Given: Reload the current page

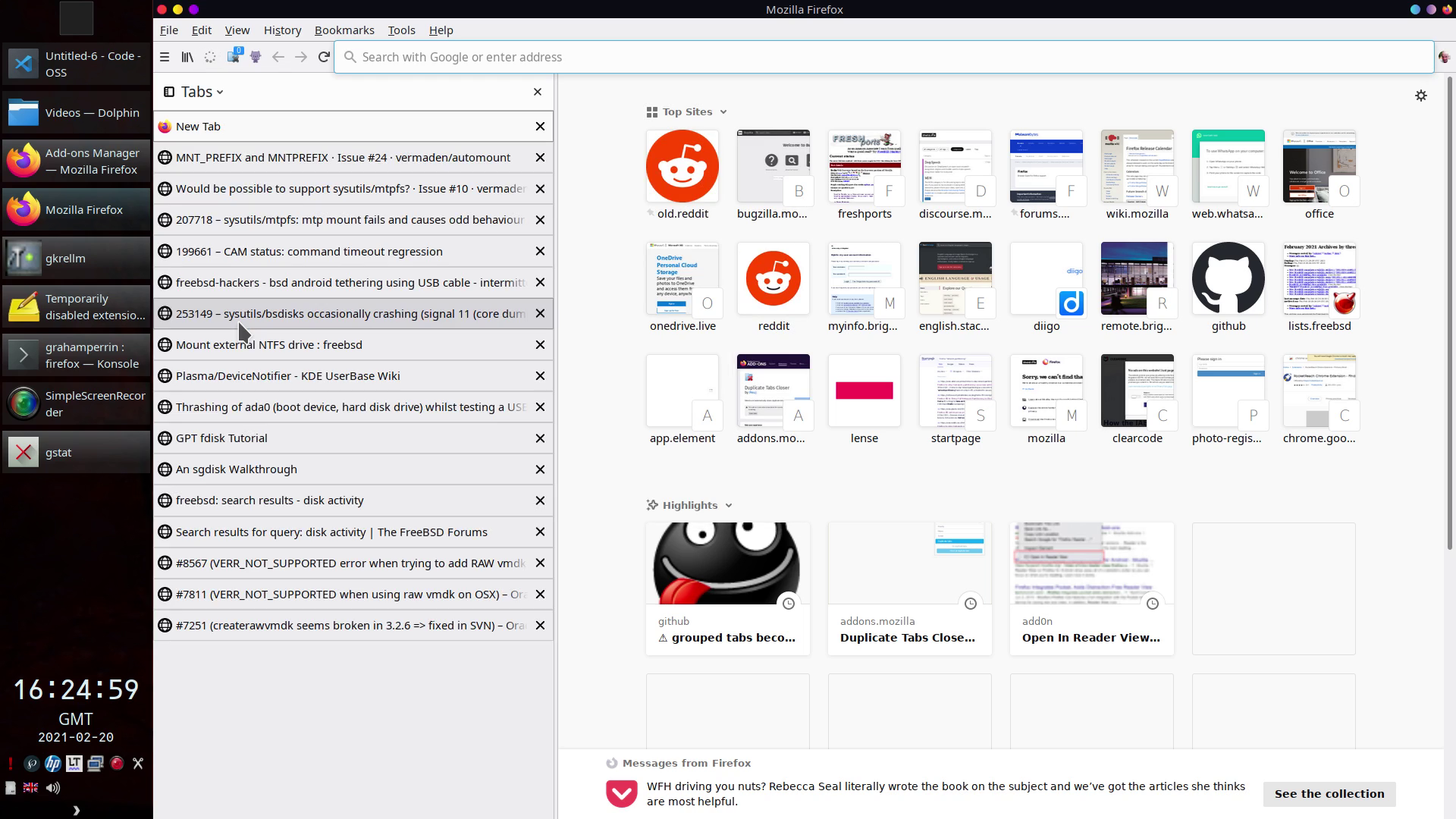Looking at the screenshot, I should coord(324,57).
